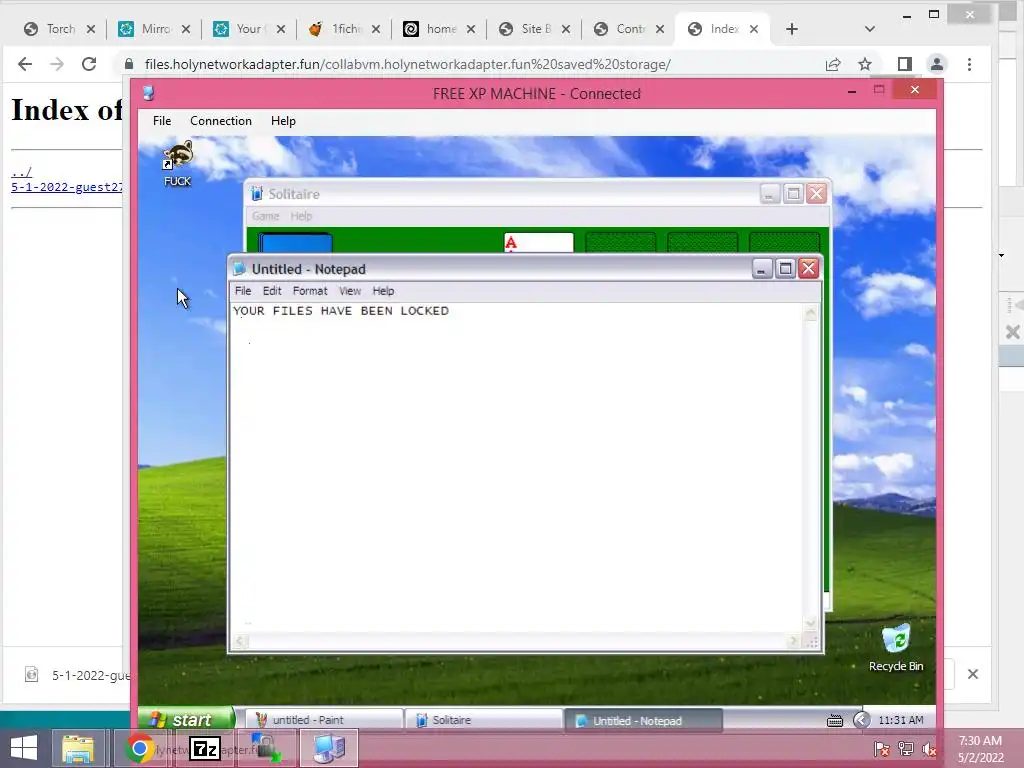The image size is (1024, 768).
Task: Click the site lock security icon
Action: click(129, 64)
